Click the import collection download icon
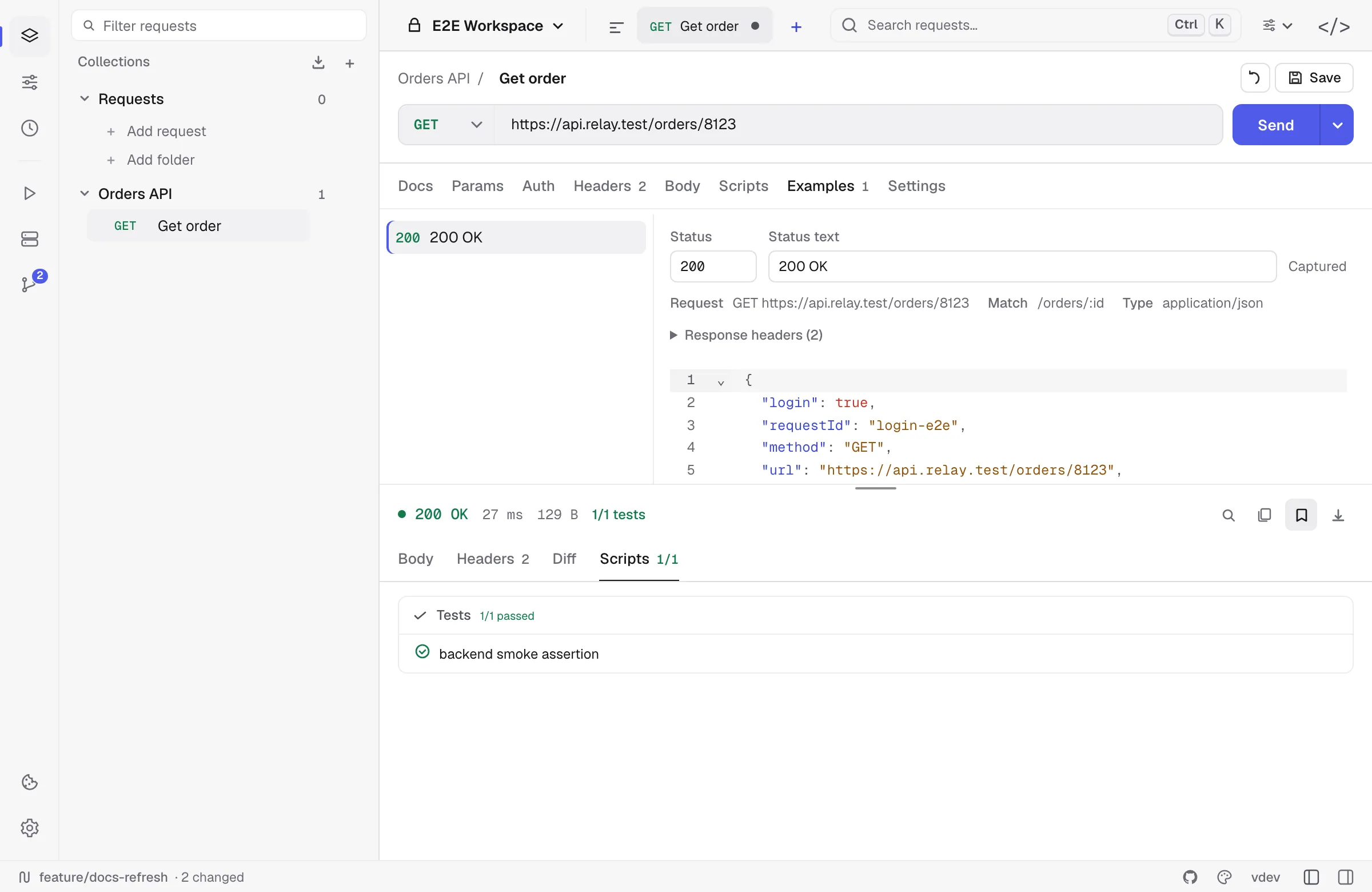1372x892 pixels. 318,62
